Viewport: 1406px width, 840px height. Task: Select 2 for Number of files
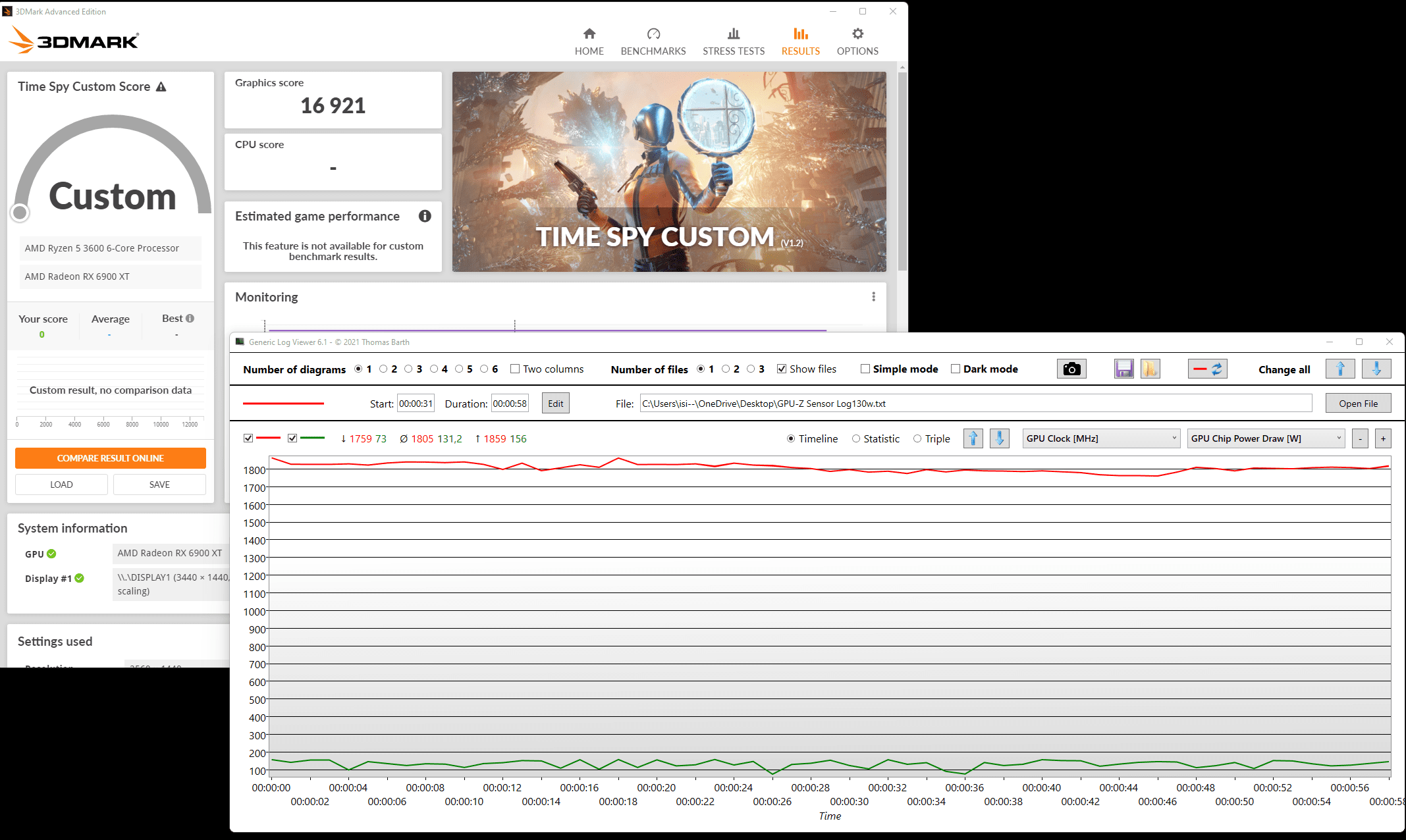(726, 369)
